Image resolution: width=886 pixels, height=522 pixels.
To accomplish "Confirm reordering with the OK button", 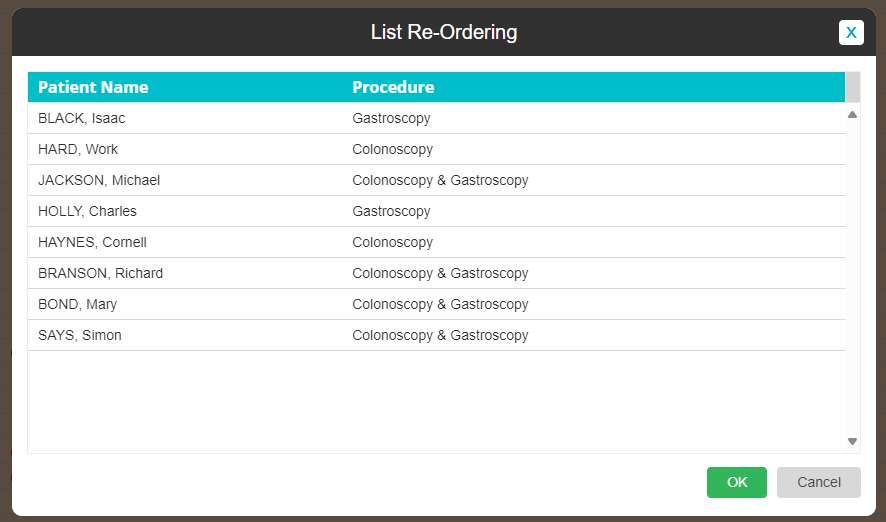I will (x=737, y=482).
